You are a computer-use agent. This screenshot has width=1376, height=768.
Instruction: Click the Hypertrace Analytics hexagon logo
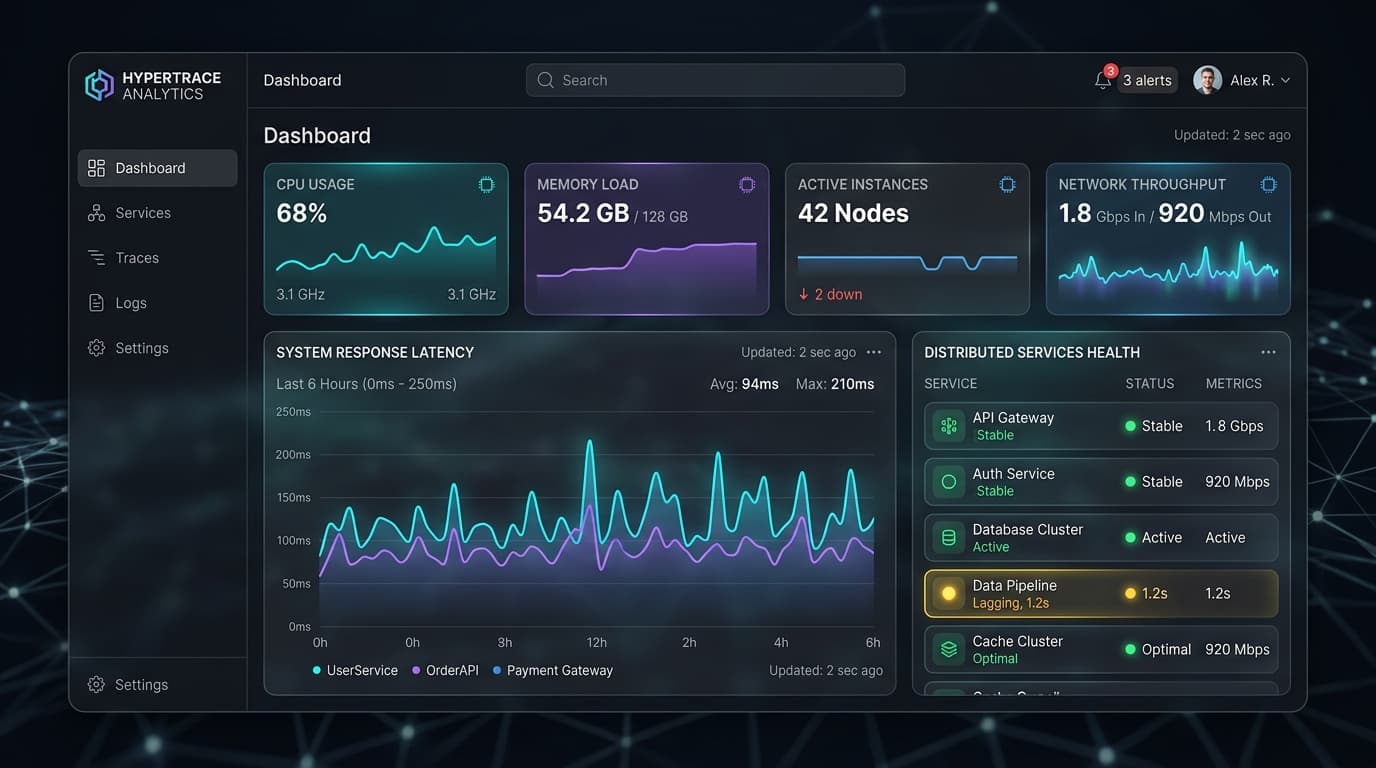coord(99,85)
